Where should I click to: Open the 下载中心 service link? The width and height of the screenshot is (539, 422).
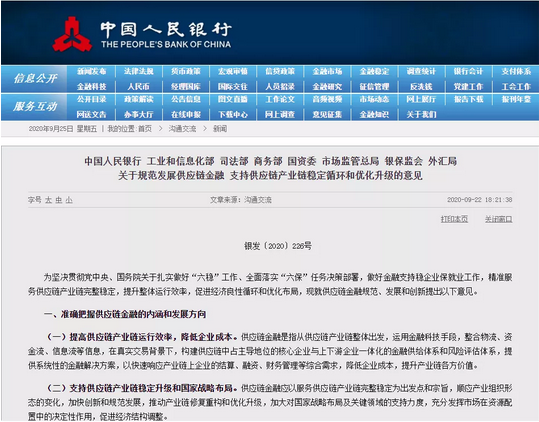233,114
